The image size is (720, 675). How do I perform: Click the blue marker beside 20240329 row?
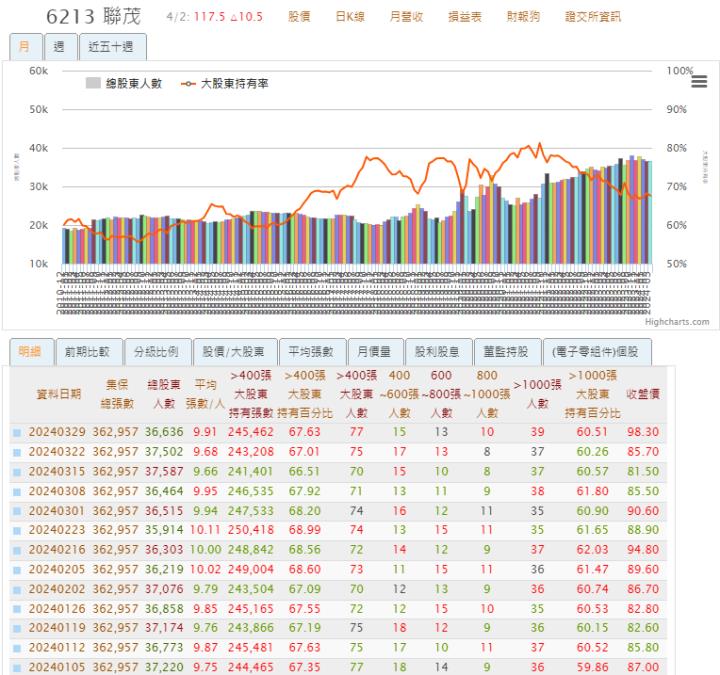point(17,432)
